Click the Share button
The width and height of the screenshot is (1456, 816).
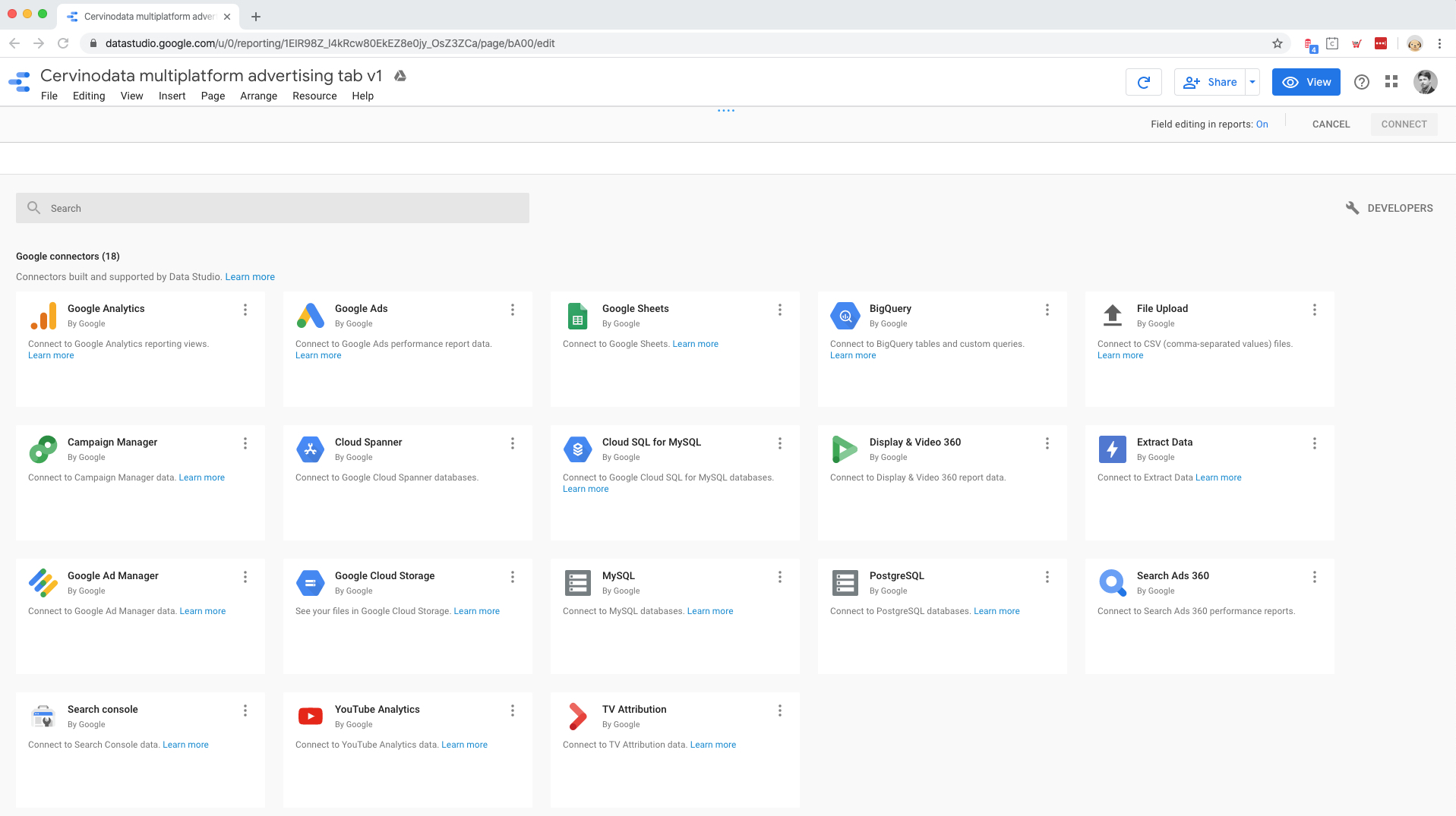click(1210, 82)
